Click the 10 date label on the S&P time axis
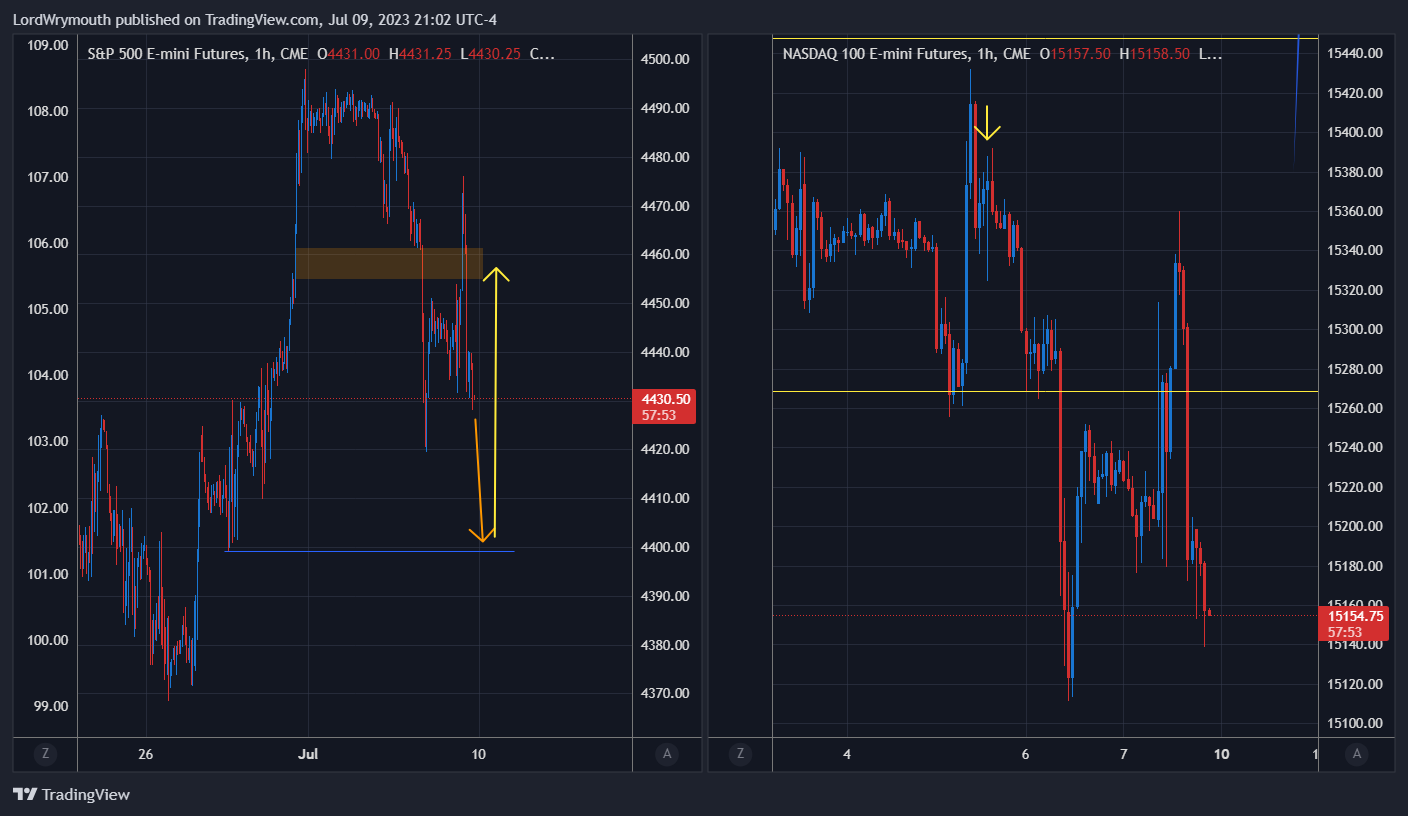The height and width of the screenshot is (816, 1408). pyautogui.click(x=479, y=754)
